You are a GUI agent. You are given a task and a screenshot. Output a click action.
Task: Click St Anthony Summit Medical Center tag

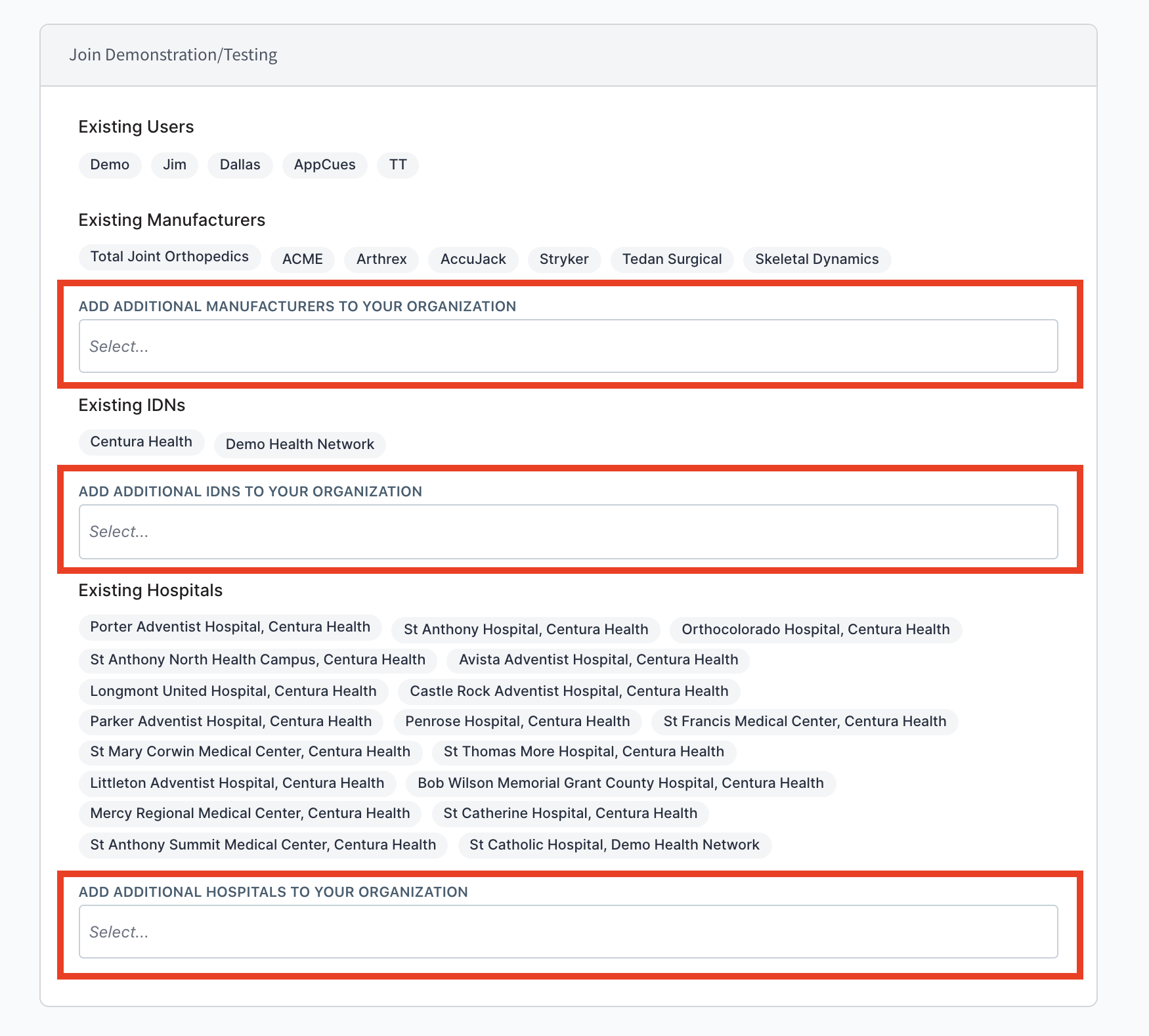(263, 845)
